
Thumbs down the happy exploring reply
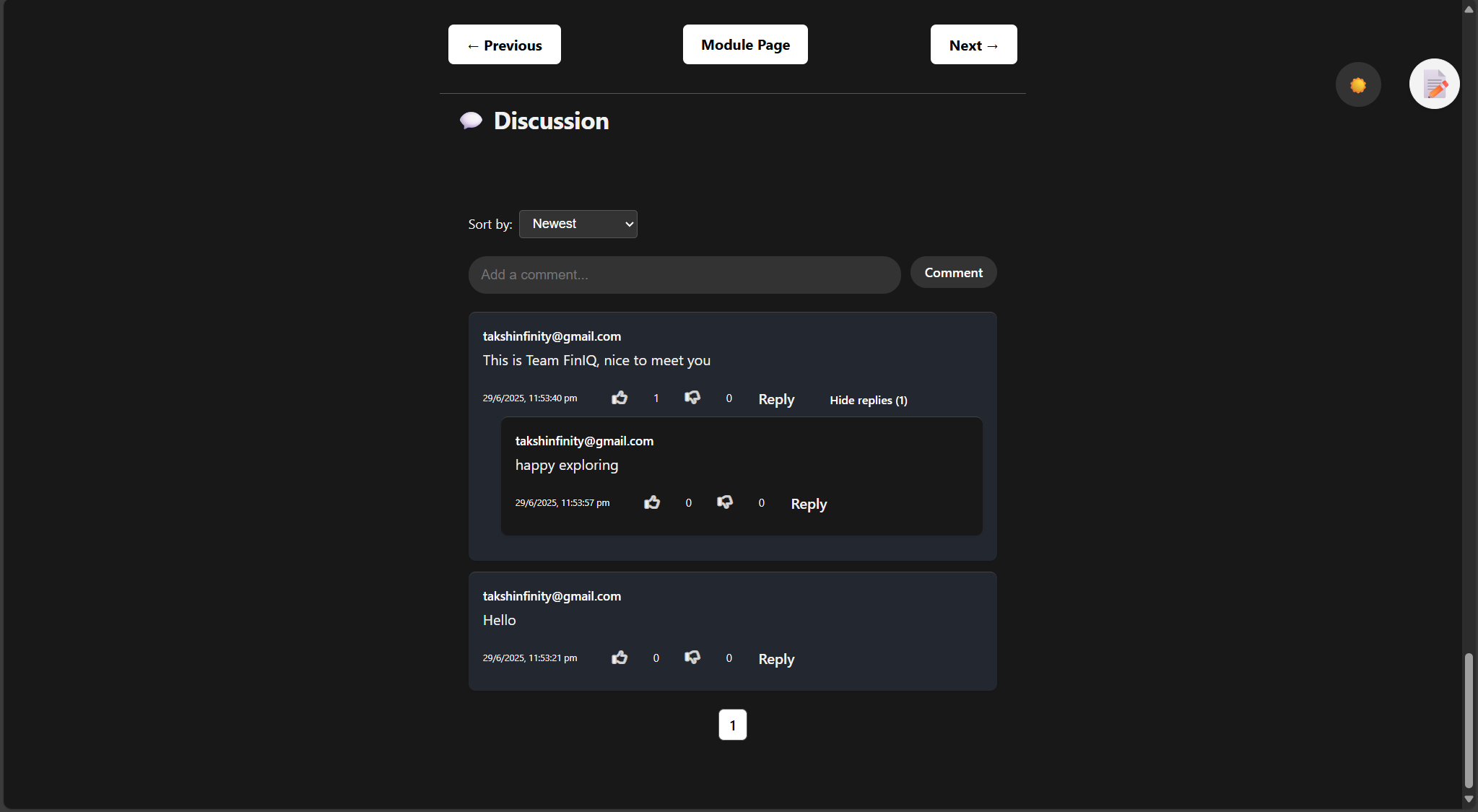coord(724,502)
